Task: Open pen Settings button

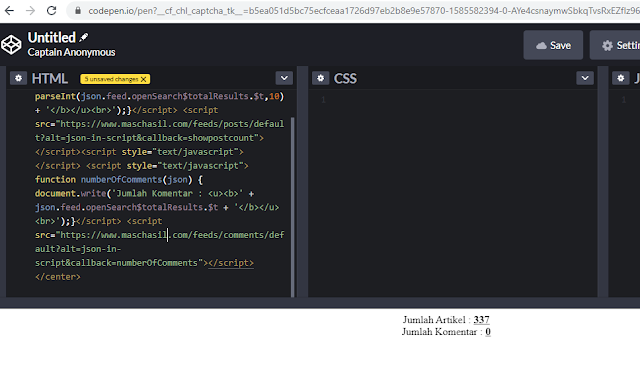Action: pyautogui.click(x=615, y=45)
